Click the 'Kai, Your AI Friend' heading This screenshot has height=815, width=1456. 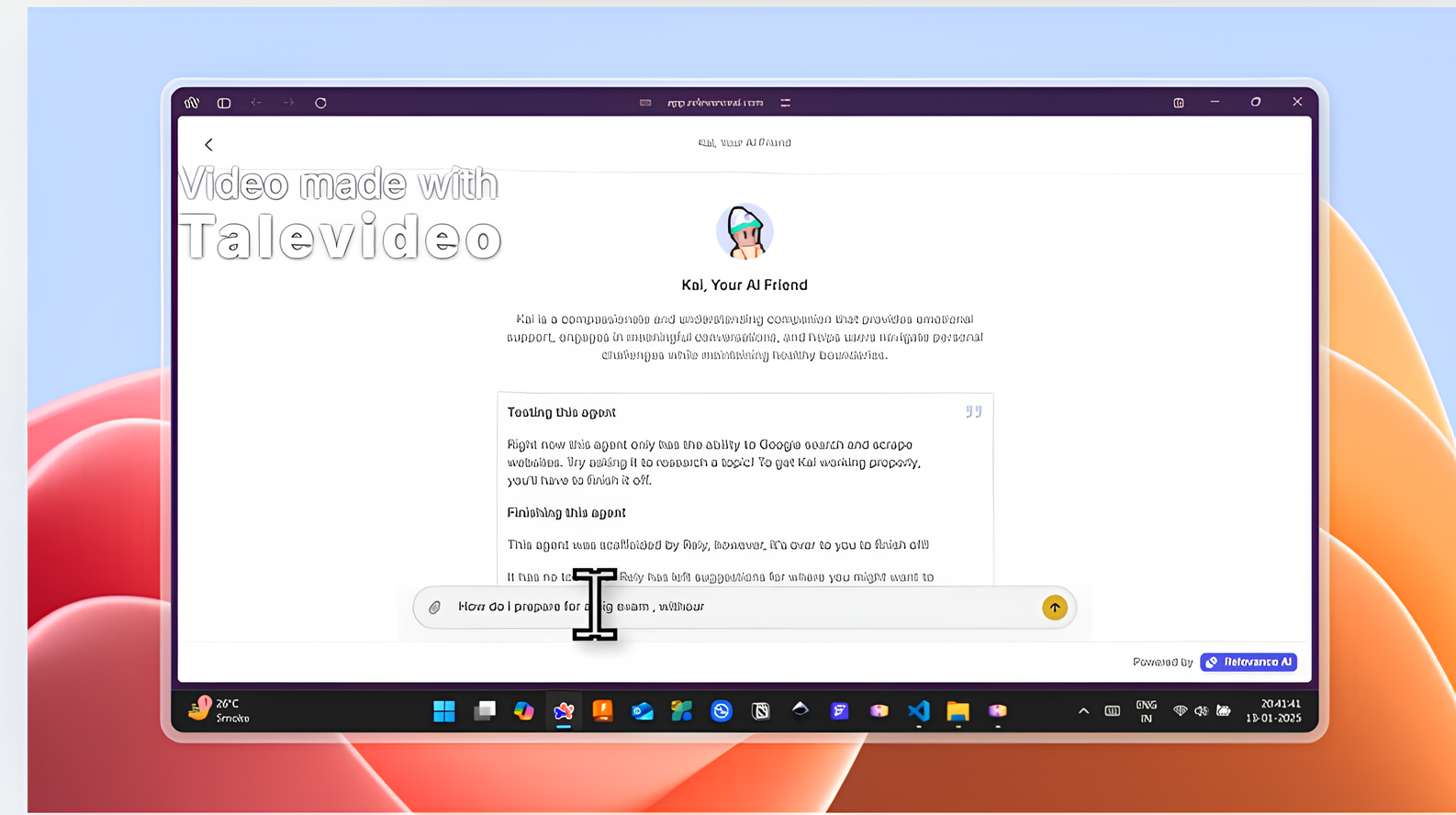[745, 285]
